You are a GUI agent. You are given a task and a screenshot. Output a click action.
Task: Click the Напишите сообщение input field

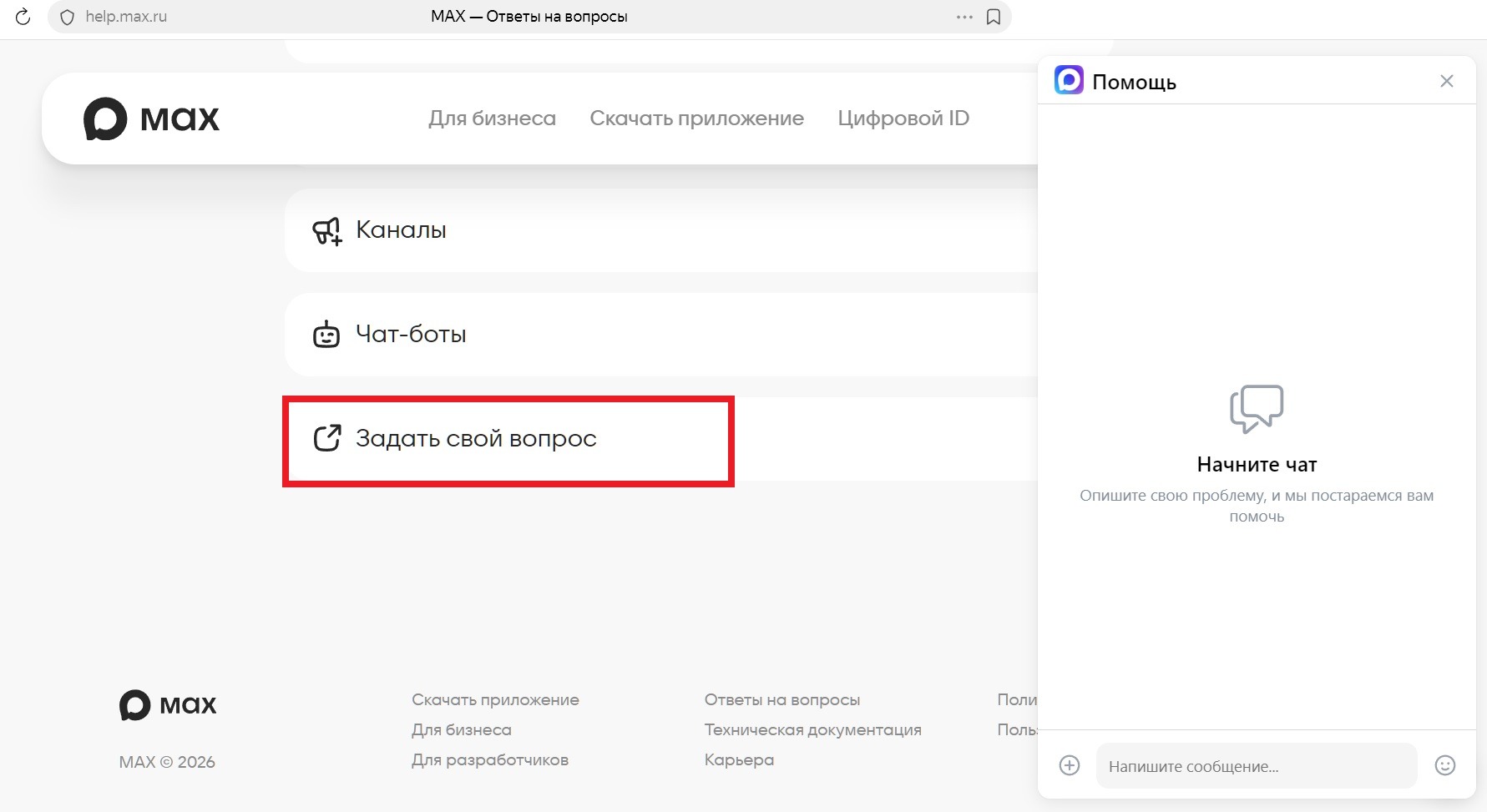[x=1256, y=766]
